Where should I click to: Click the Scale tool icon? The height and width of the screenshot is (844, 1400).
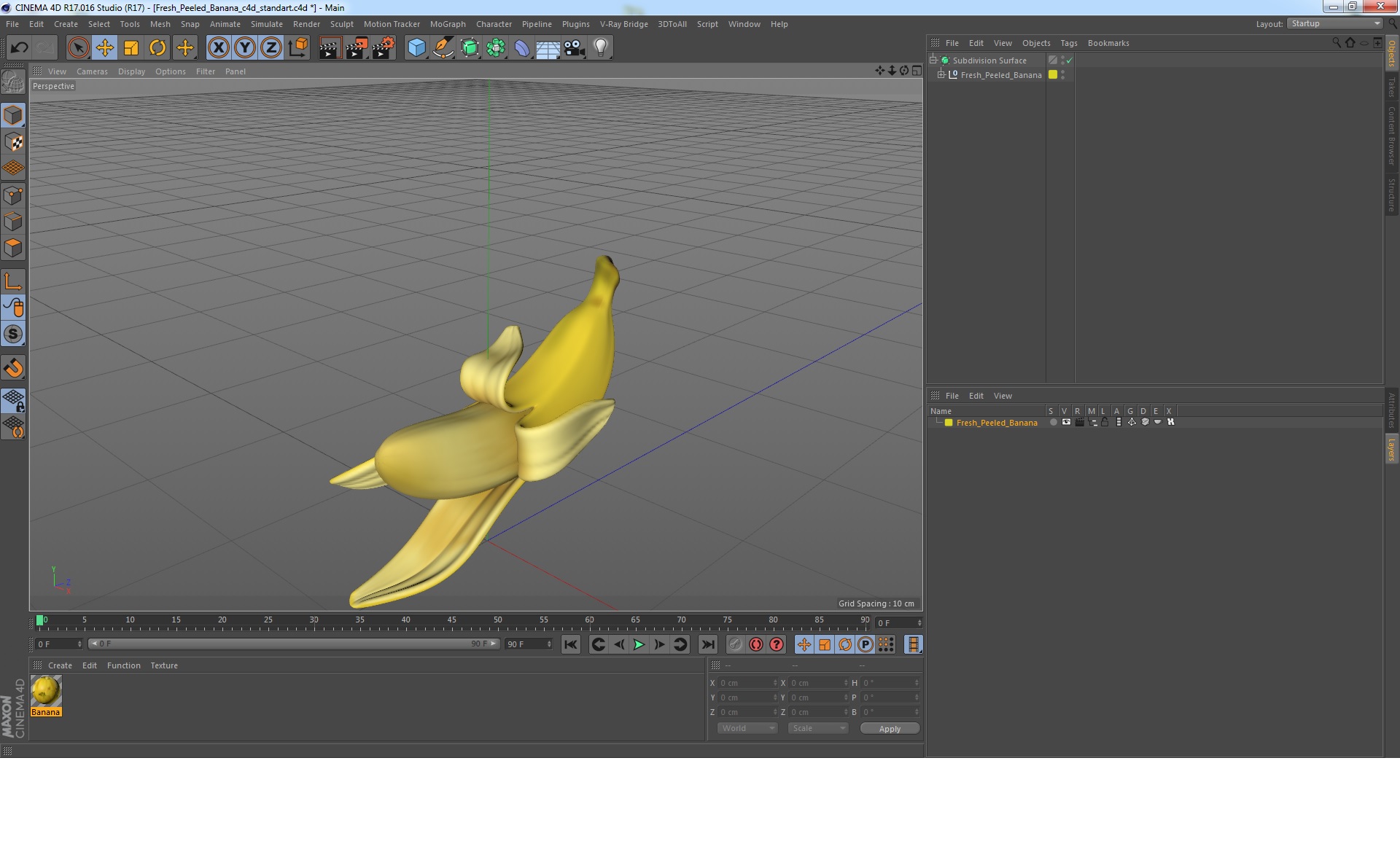click(131, 48)
